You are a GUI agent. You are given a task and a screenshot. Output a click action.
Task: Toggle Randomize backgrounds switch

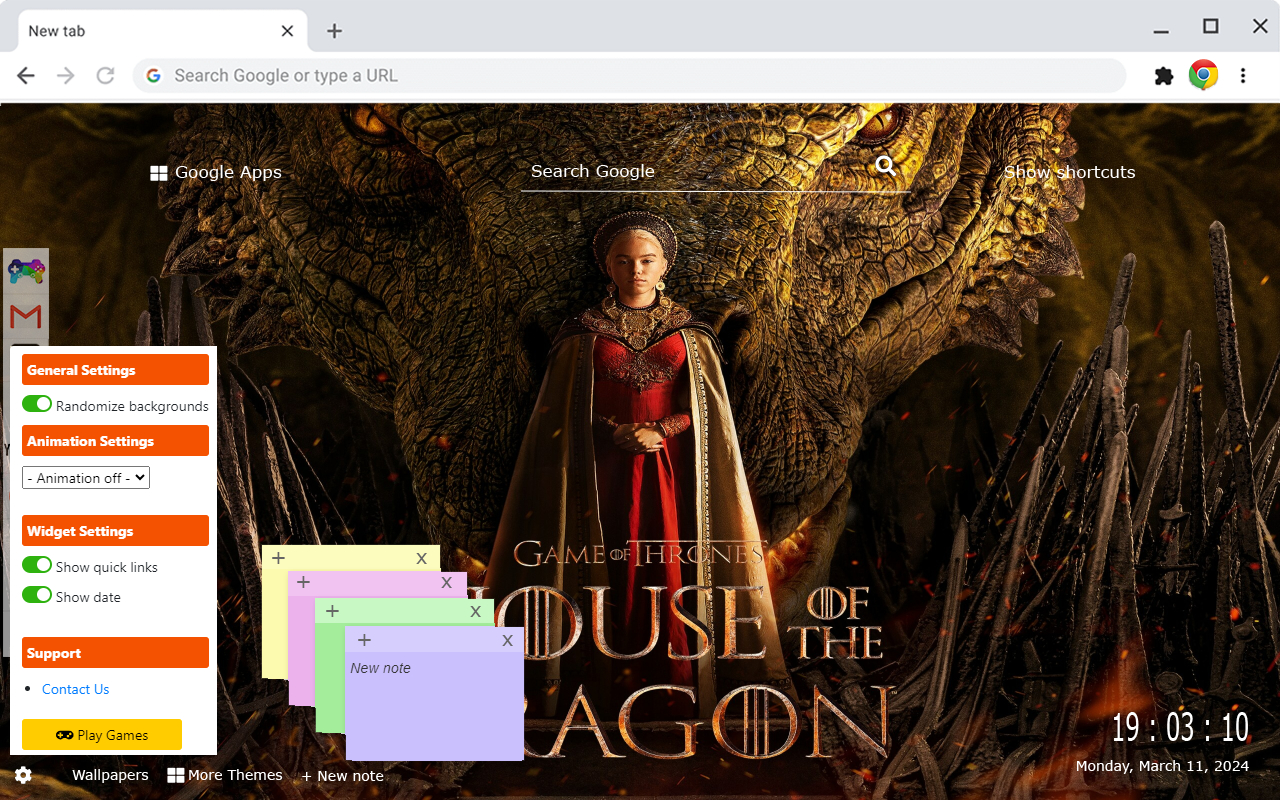pos(37,404)
